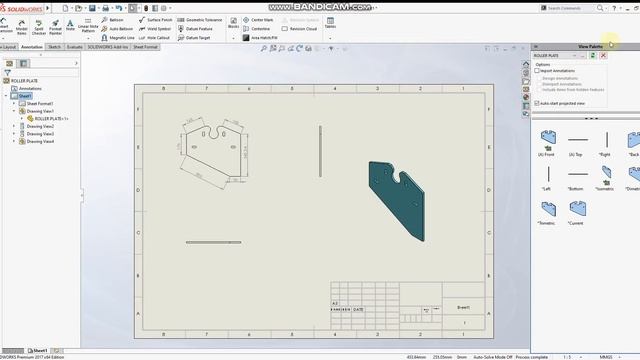Click the filter icon in the feature tree

(7, 73)
